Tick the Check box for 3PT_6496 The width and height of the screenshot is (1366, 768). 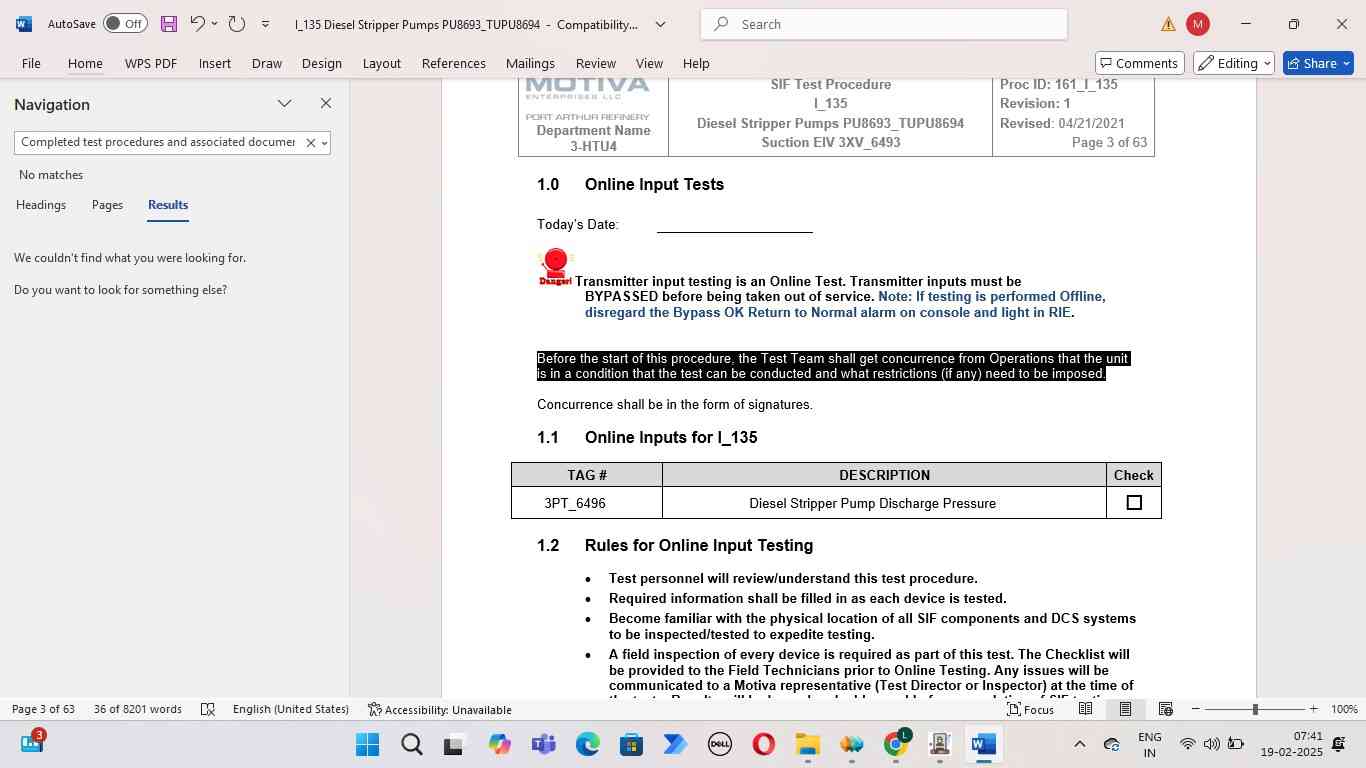pyautogui.click(x=1134, y=503)
